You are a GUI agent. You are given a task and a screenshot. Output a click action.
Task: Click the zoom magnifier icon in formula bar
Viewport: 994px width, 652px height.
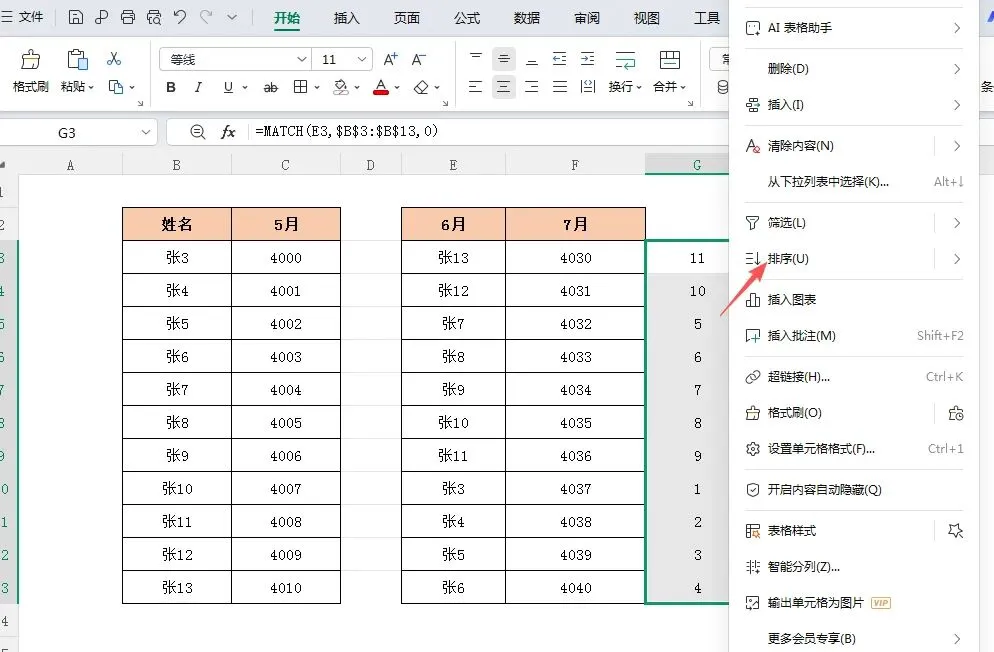click(198, 132)
